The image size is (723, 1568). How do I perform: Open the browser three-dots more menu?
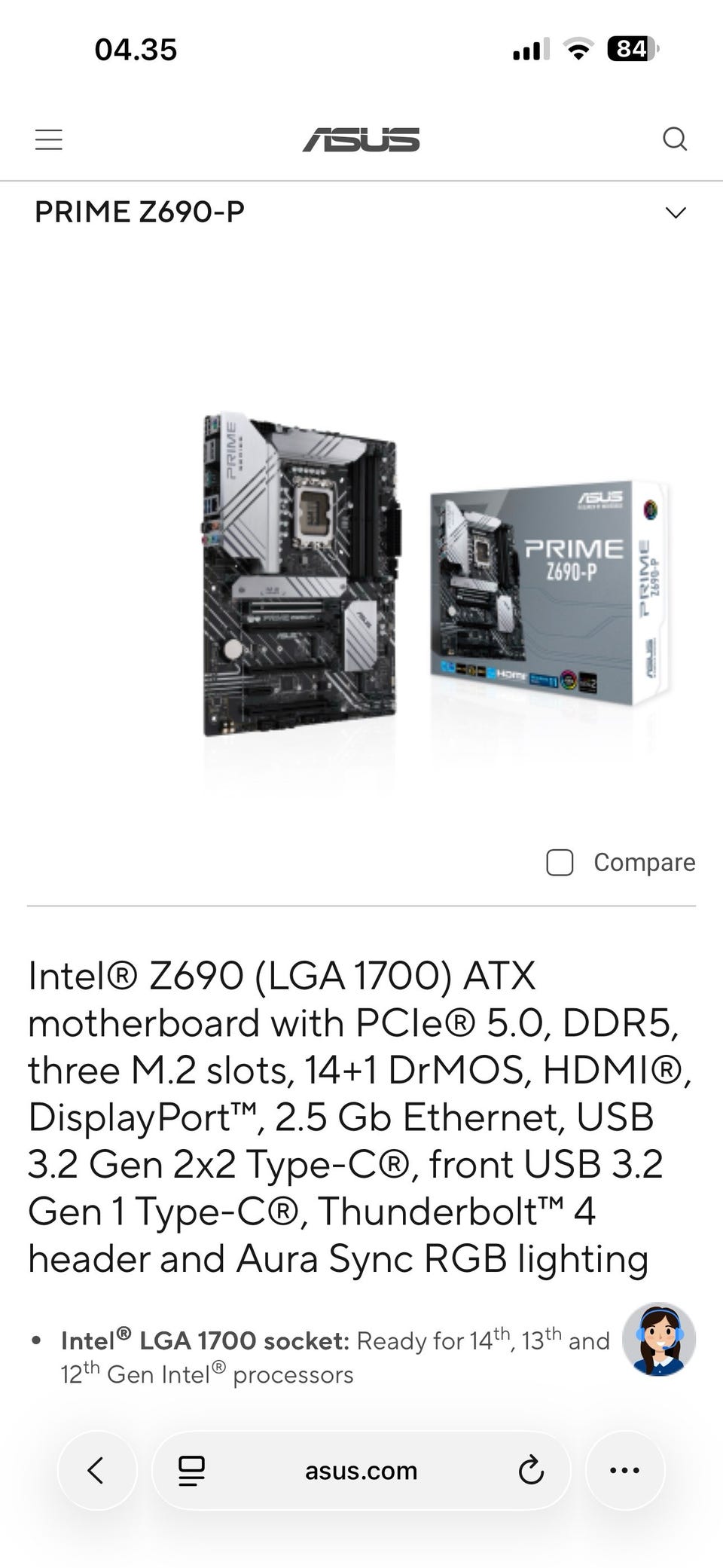point(625,1470)
